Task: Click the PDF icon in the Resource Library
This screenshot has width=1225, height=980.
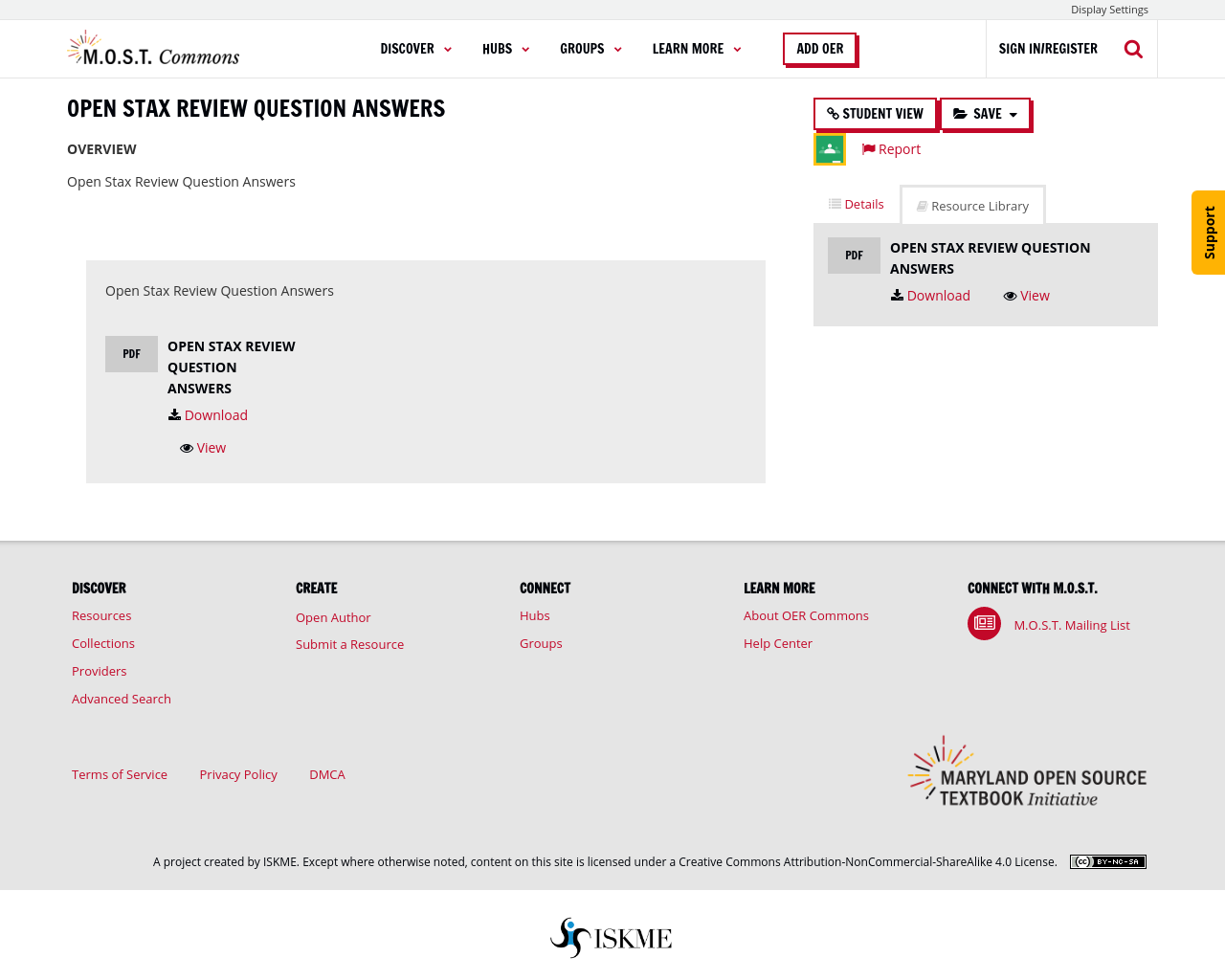Action: coord(854,256)
